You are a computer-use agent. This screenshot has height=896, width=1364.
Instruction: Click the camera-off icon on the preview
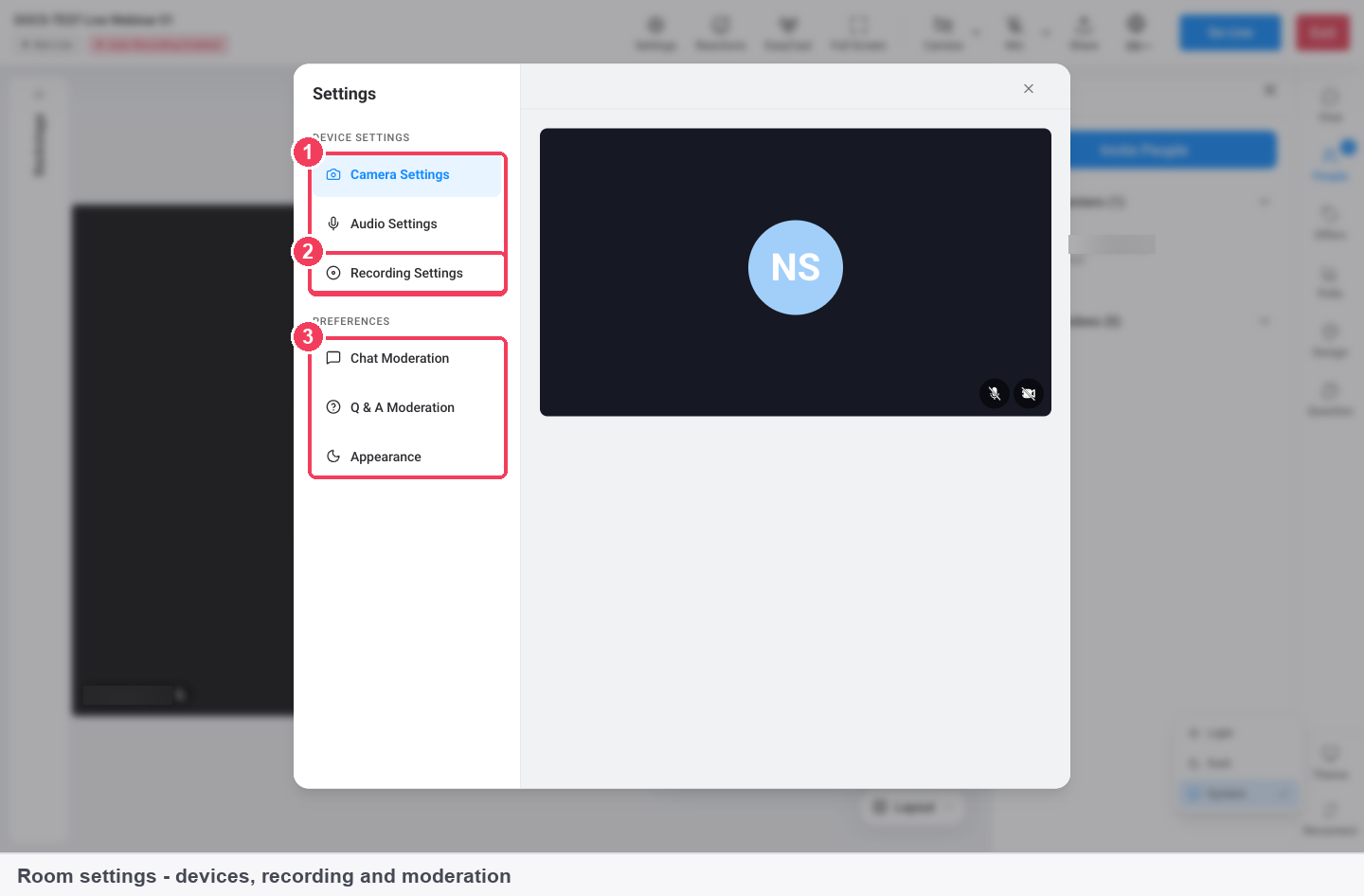[x=1029, y=394]
